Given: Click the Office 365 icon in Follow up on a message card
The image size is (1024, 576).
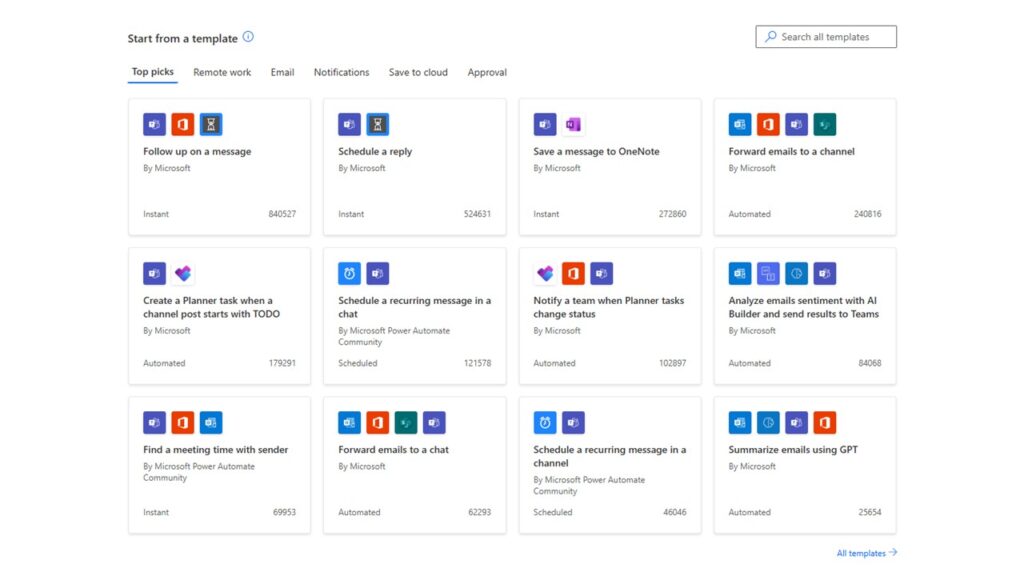Looking at the screenshot, I should coord(183,124).
